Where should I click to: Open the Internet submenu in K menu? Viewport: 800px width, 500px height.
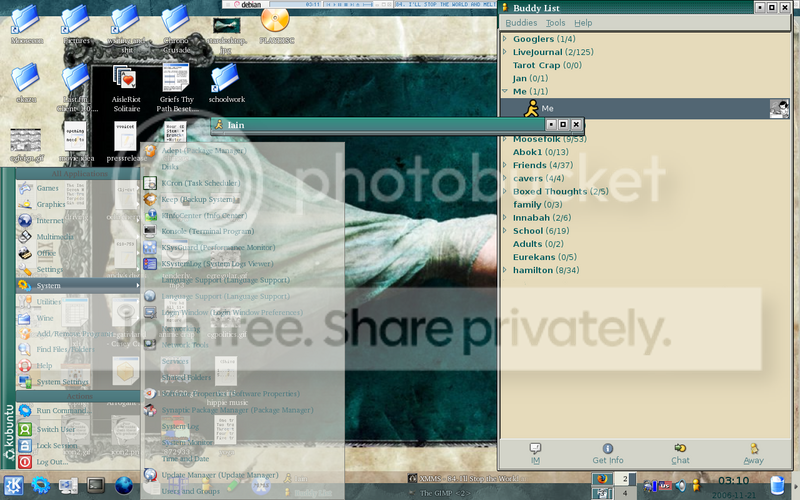click(x=78, y=220)
